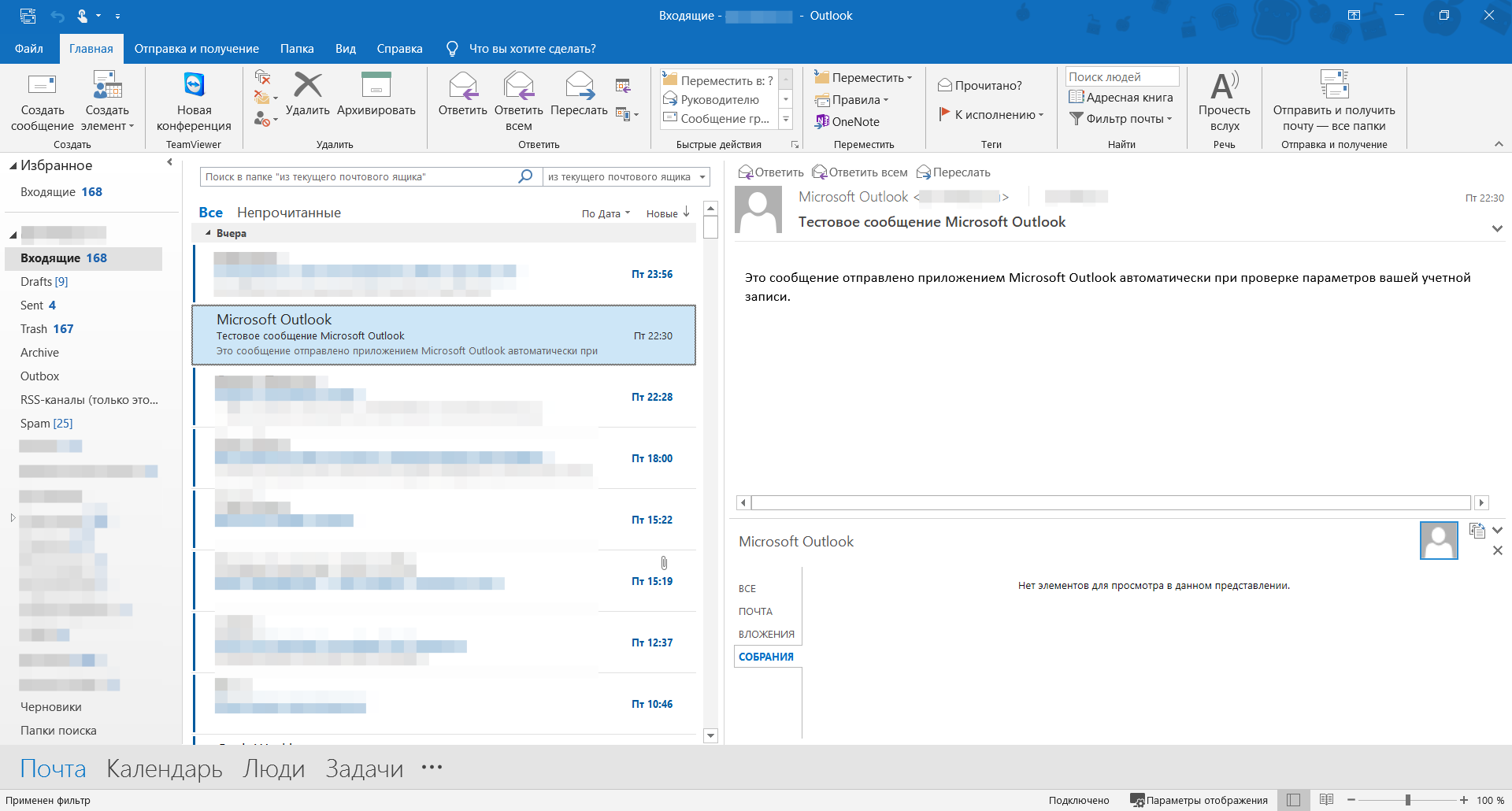Archive the selected message

[376, 94]
